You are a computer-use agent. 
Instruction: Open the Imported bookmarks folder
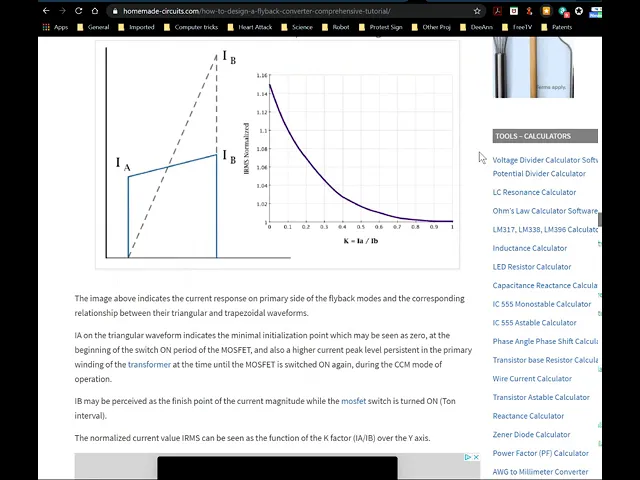point(136,27)
